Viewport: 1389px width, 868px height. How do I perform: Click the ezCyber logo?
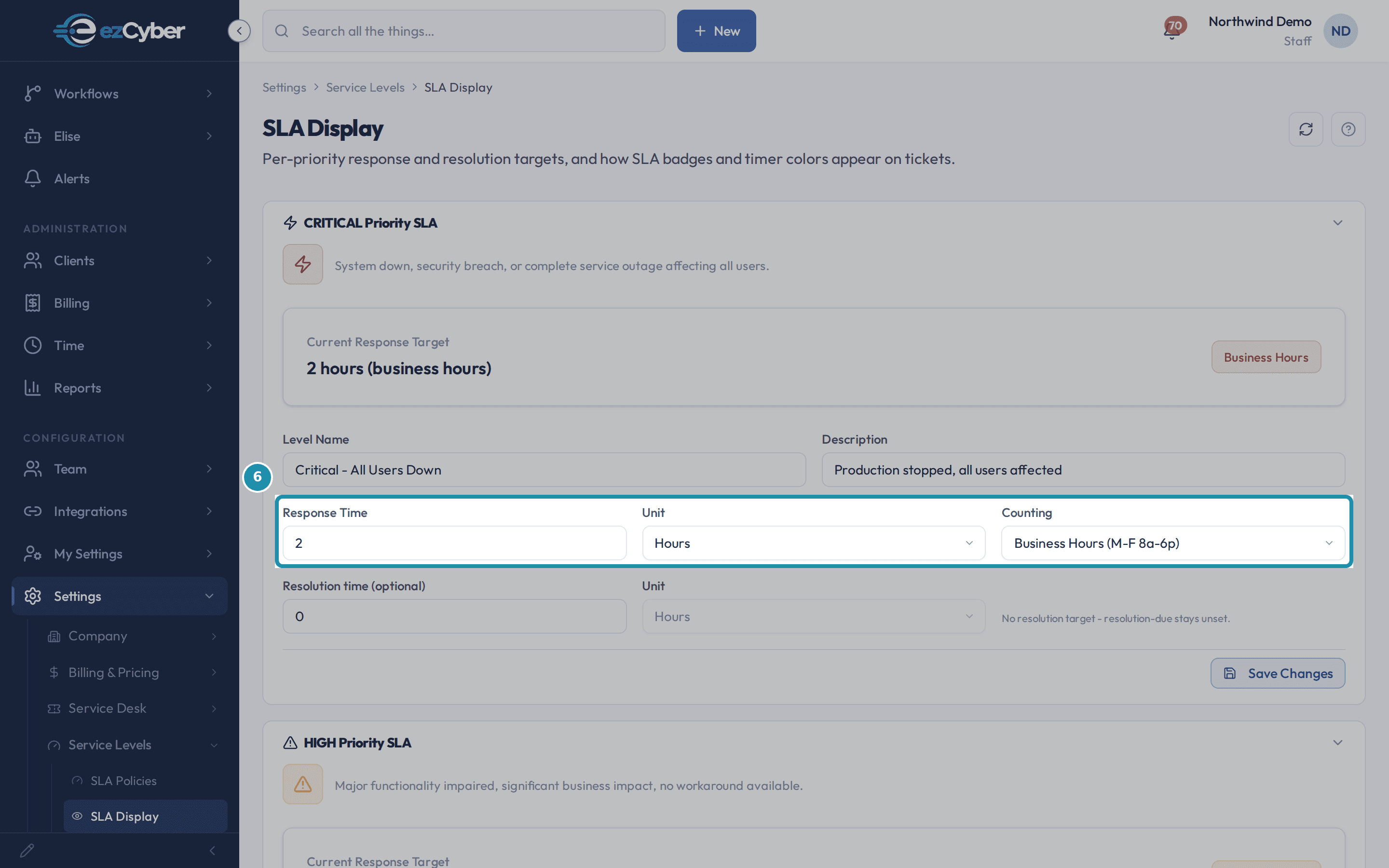120,30
